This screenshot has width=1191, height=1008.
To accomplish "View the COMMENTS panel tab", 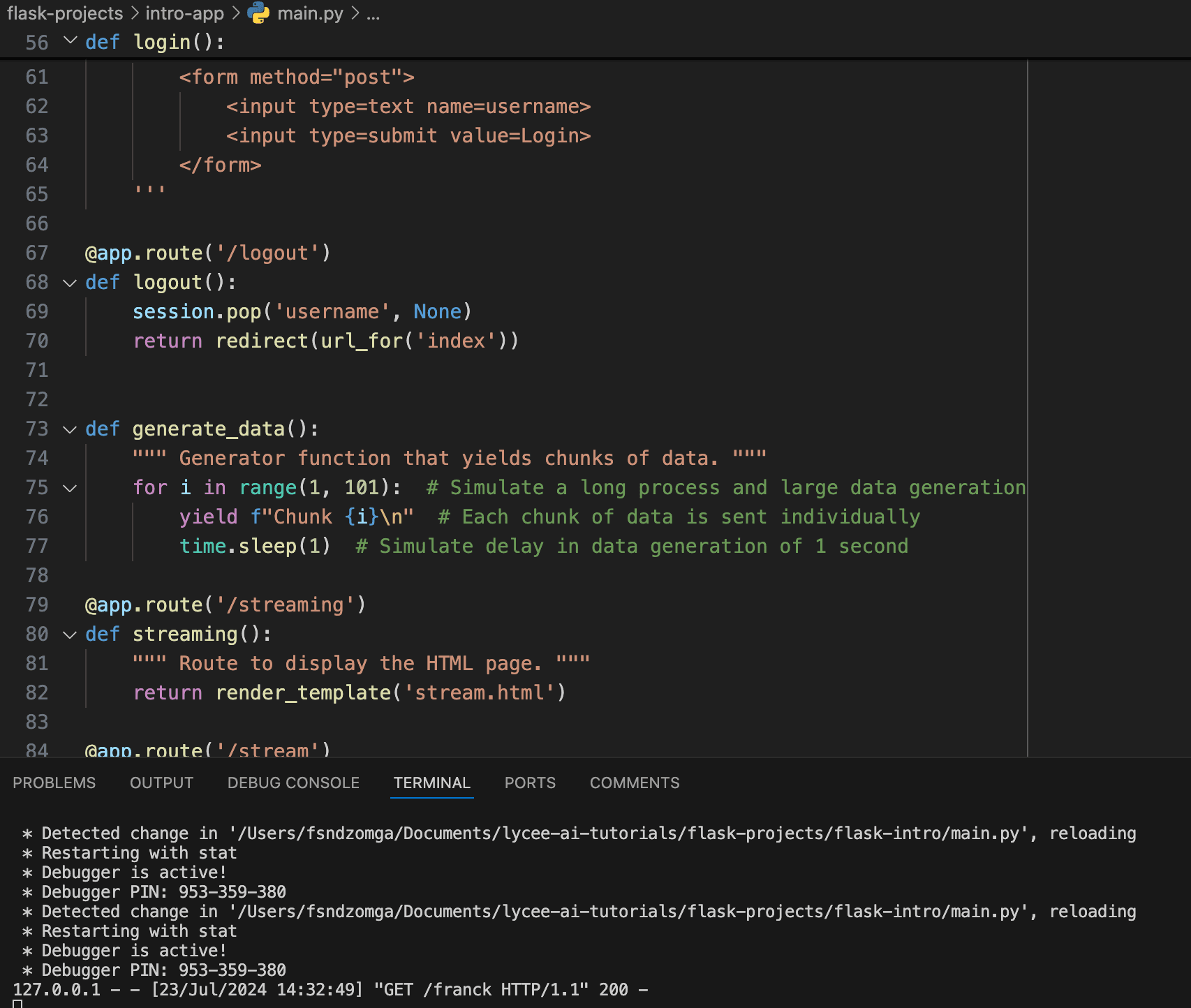I will coord(634,783).
